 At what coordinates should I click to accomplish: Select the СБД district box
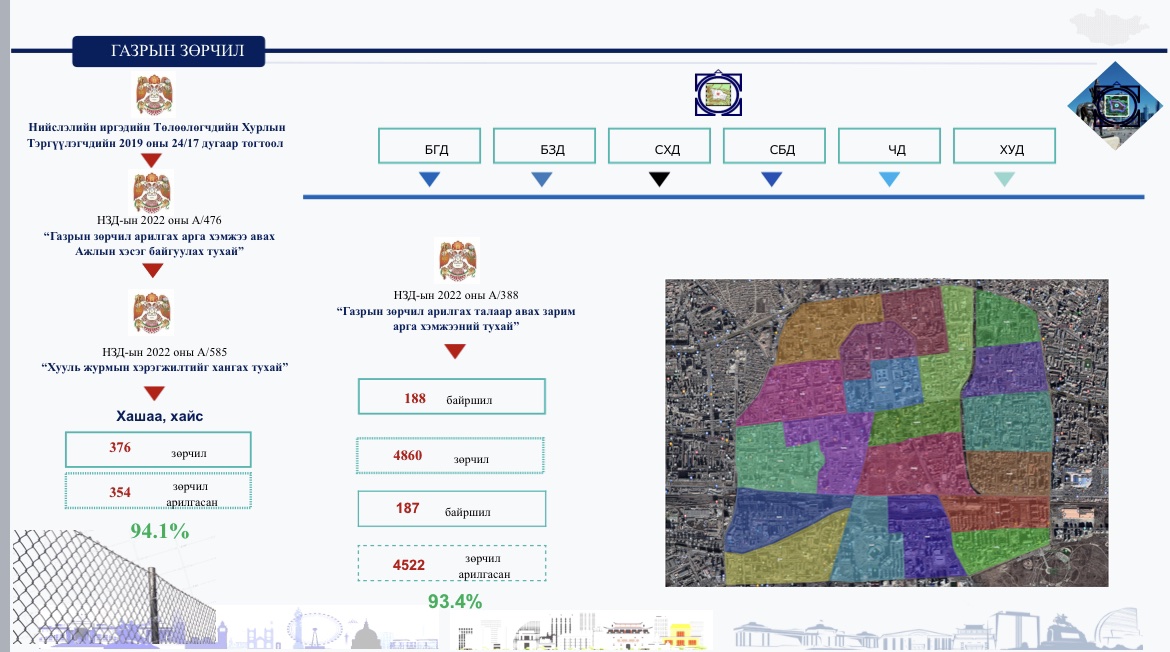tap(776, 146)
